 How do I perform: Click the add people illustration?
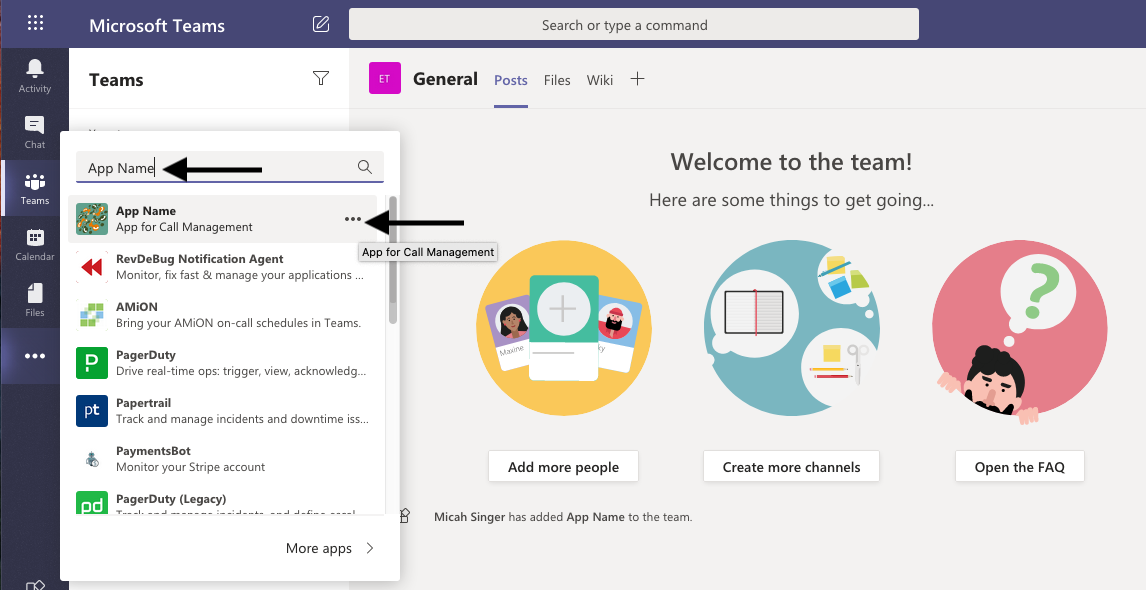563,327
